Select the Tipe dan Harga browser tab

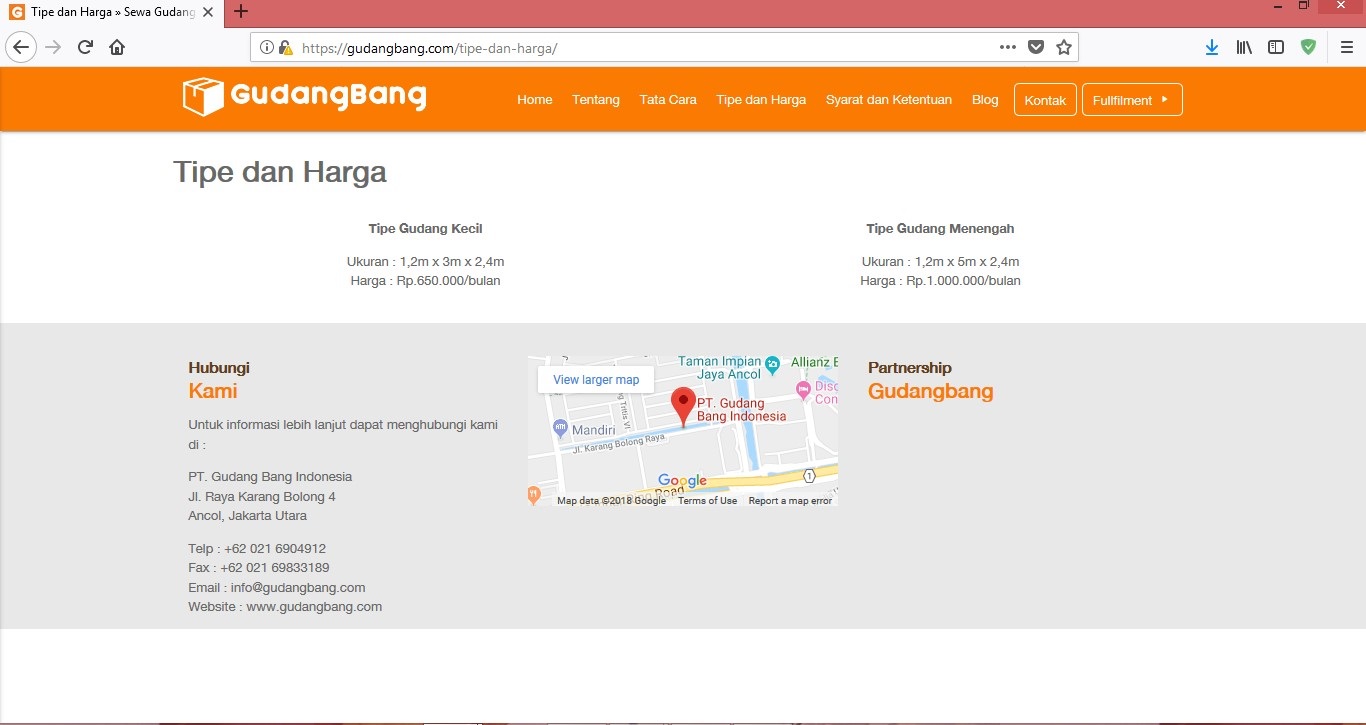[x=112, y=12]
